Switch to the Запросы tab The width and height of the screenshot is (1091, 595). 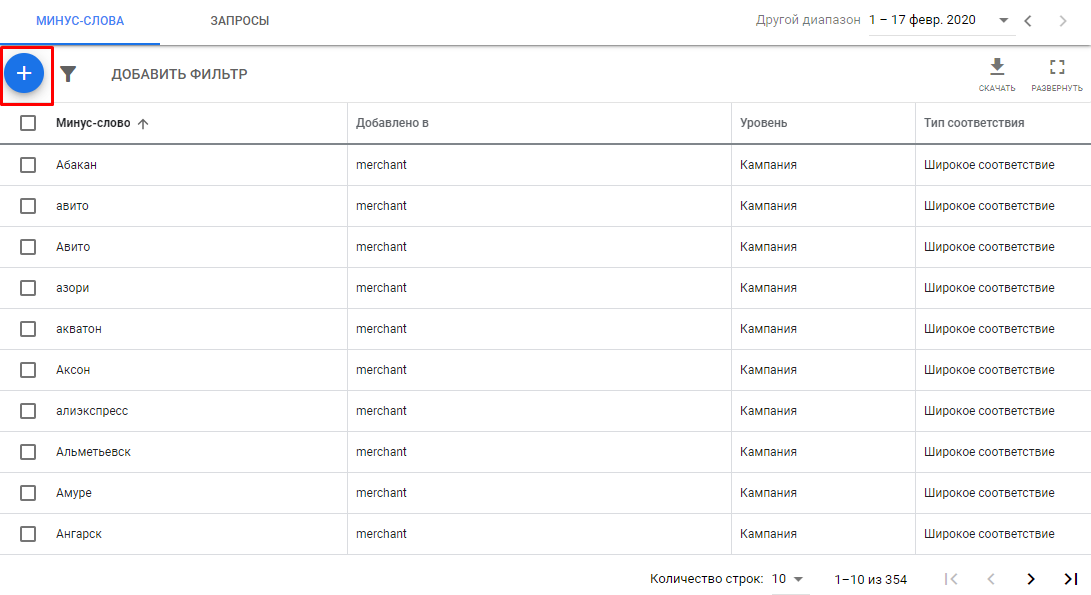(239, 21)
